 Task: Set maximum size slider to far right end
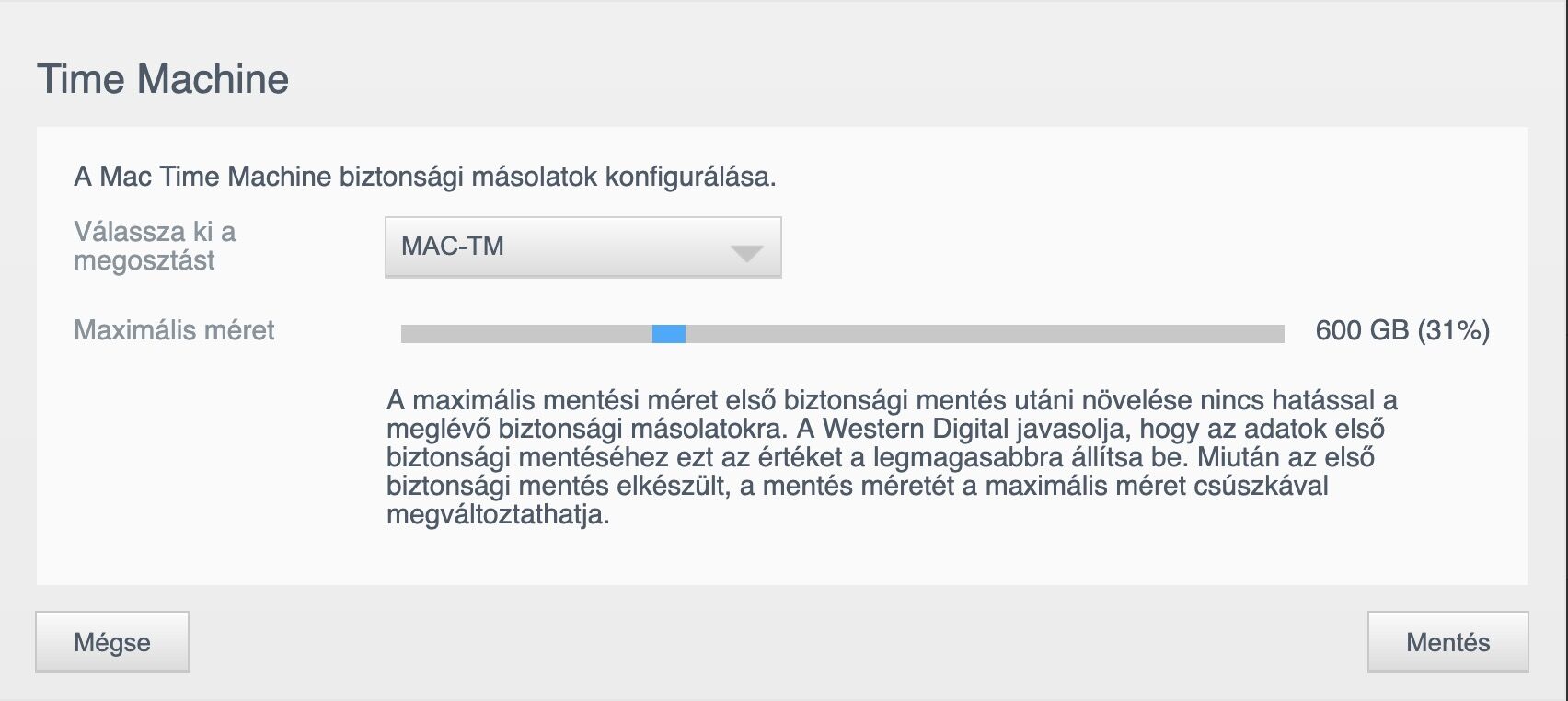[1281, 334]
